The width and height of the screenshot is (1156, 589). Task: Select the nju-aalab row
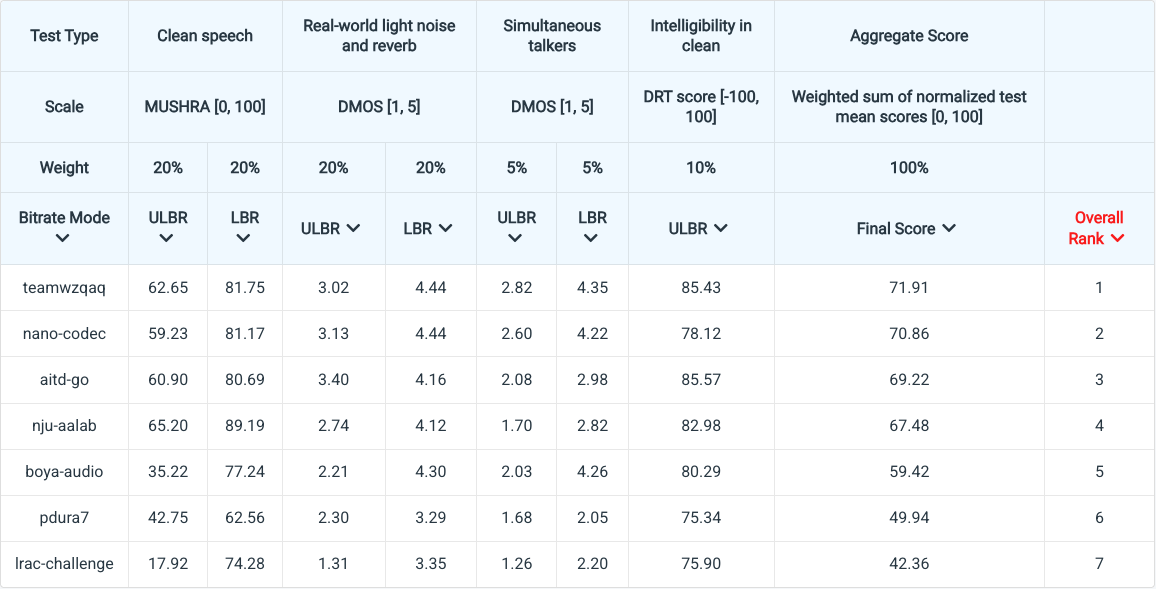tap(64, 426)
